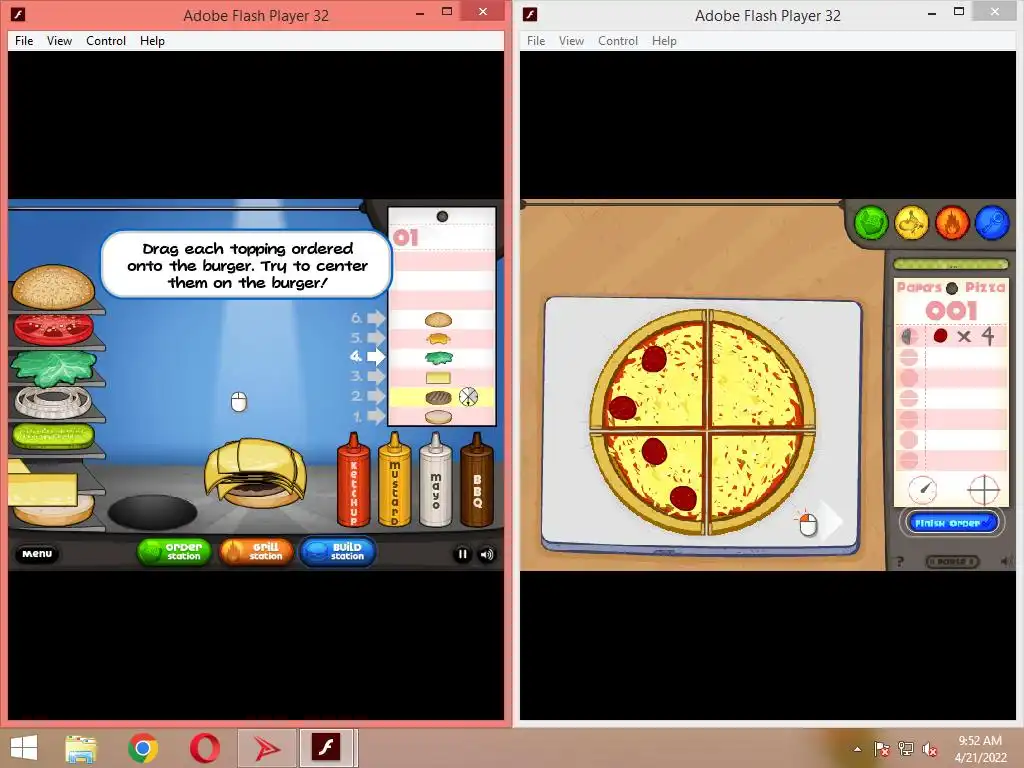The width and height of the screenshot is (1024, 768).
Task: Click the bottom bun item on order ticket
Action: (x=438, y=417)
